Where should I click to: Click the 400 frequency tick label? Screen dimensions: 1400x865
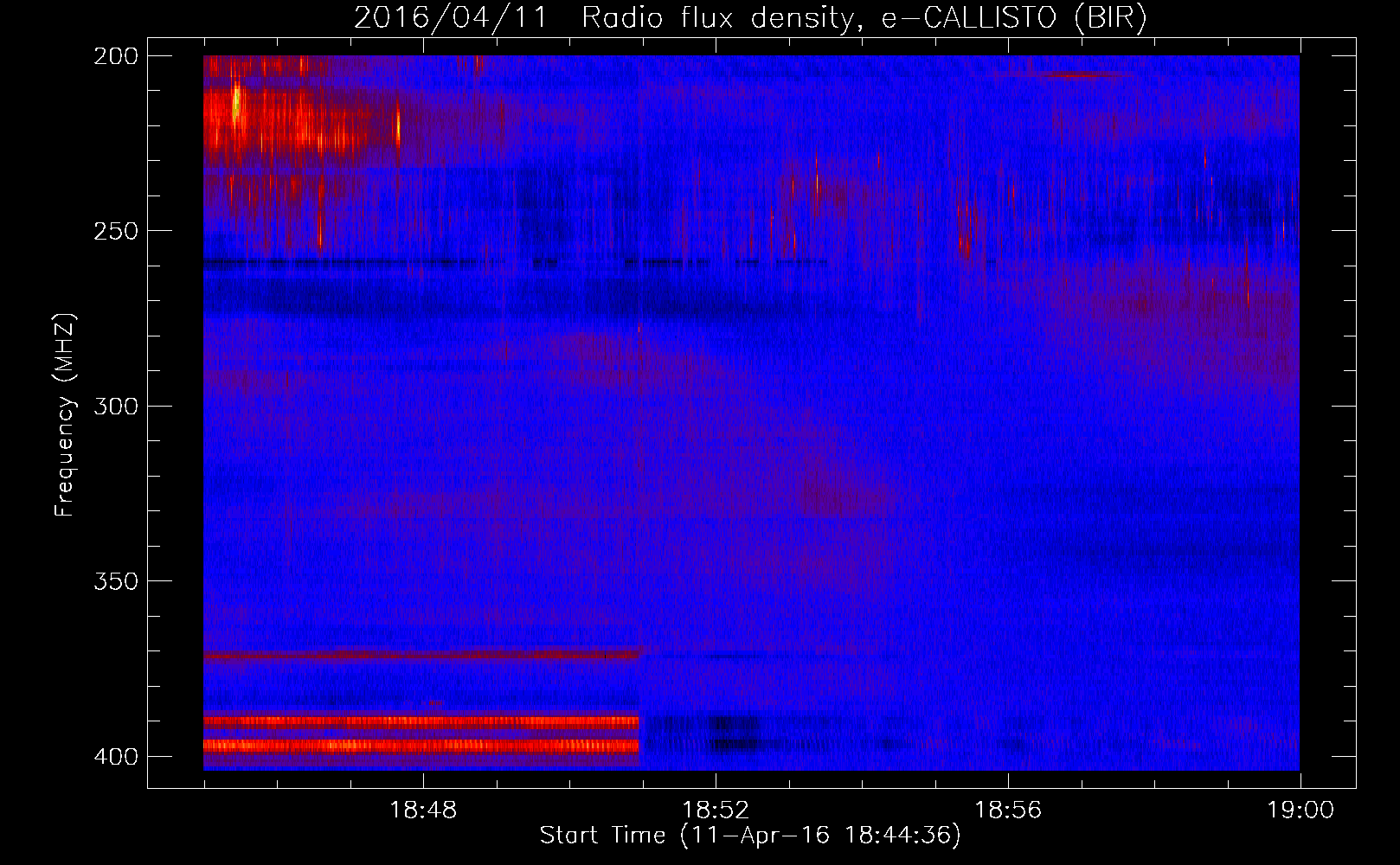[x=116, y=756]
